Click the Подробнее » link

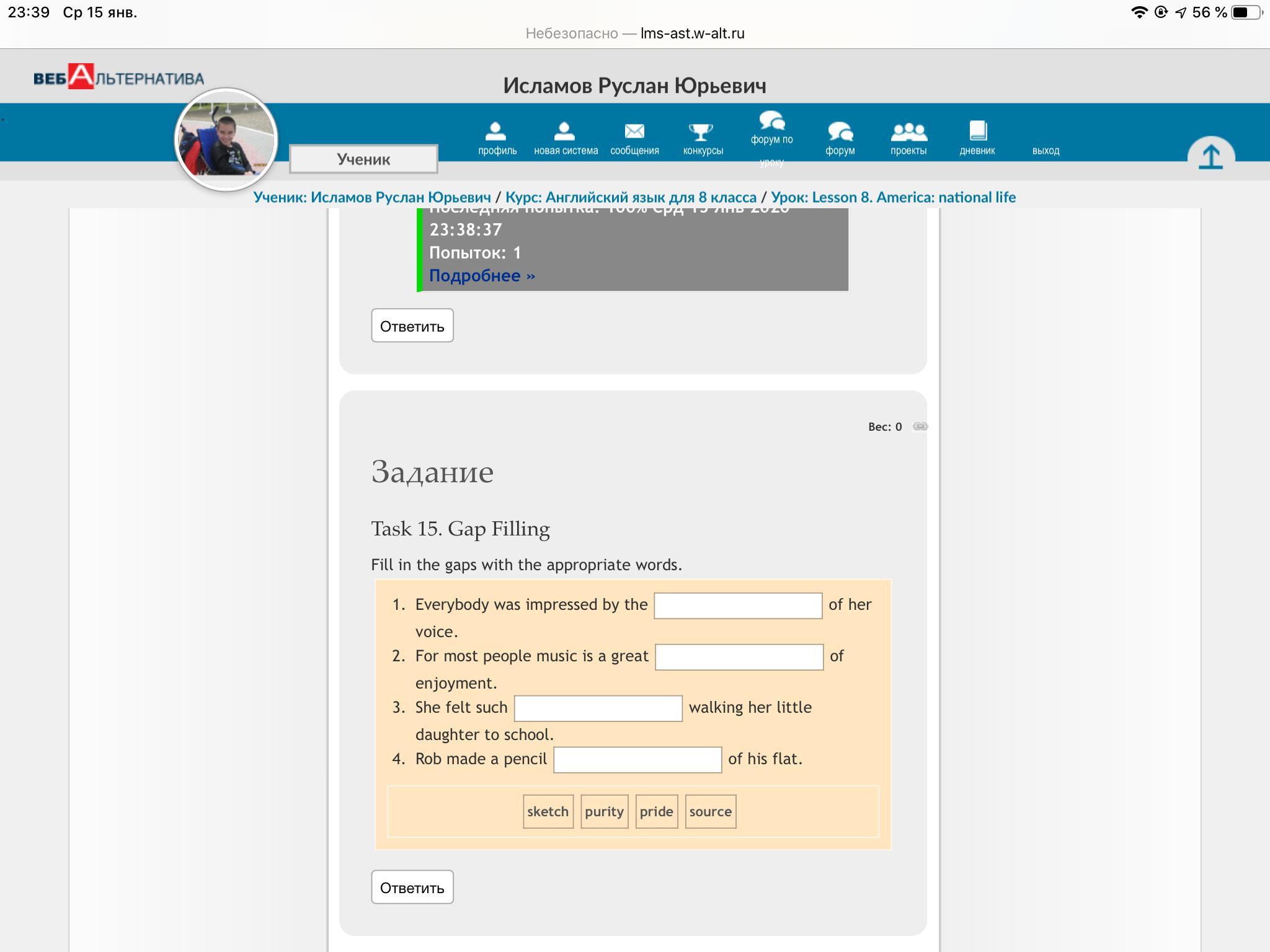482,276
